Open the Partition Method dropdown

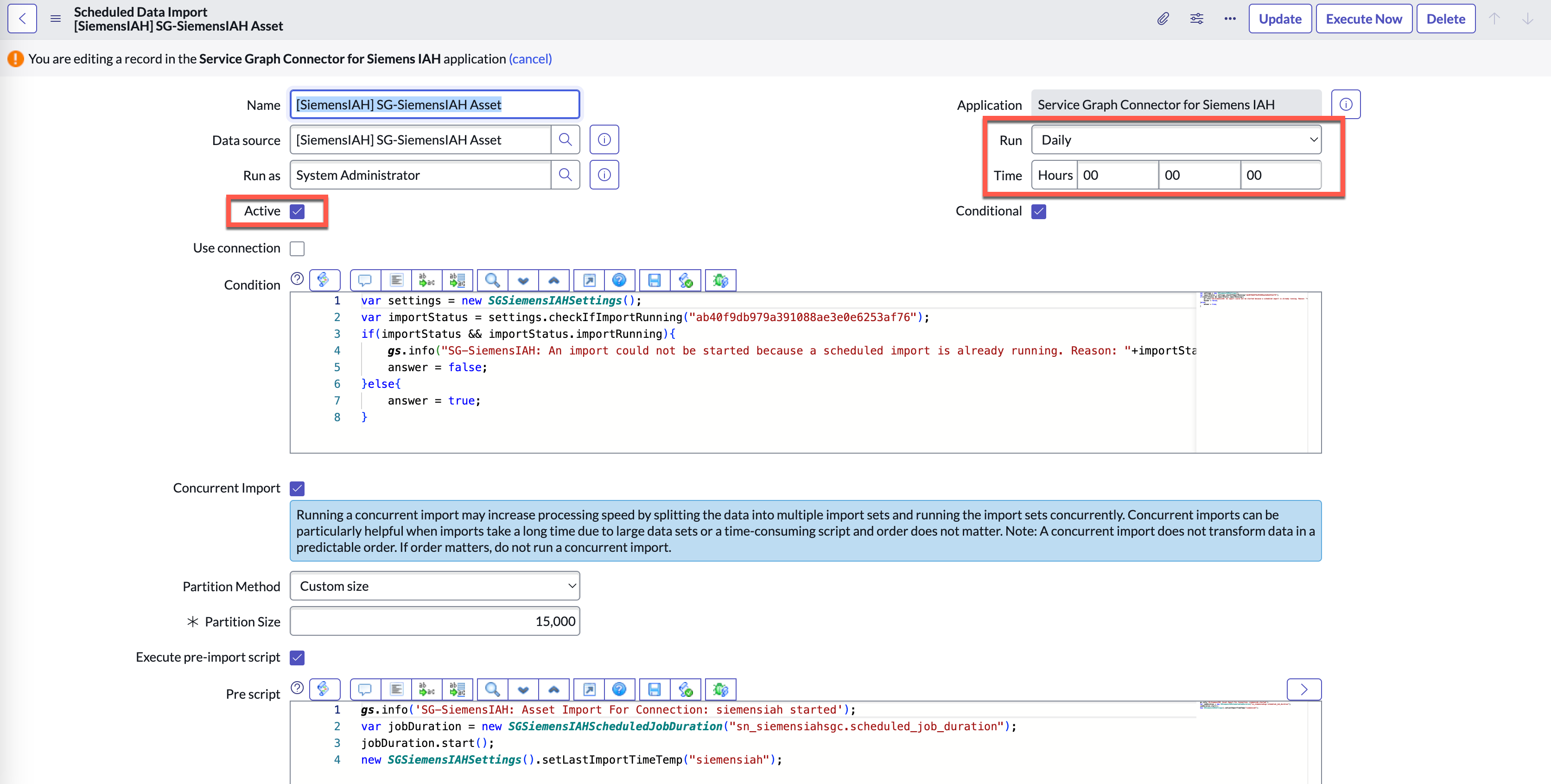coord(435,586)
